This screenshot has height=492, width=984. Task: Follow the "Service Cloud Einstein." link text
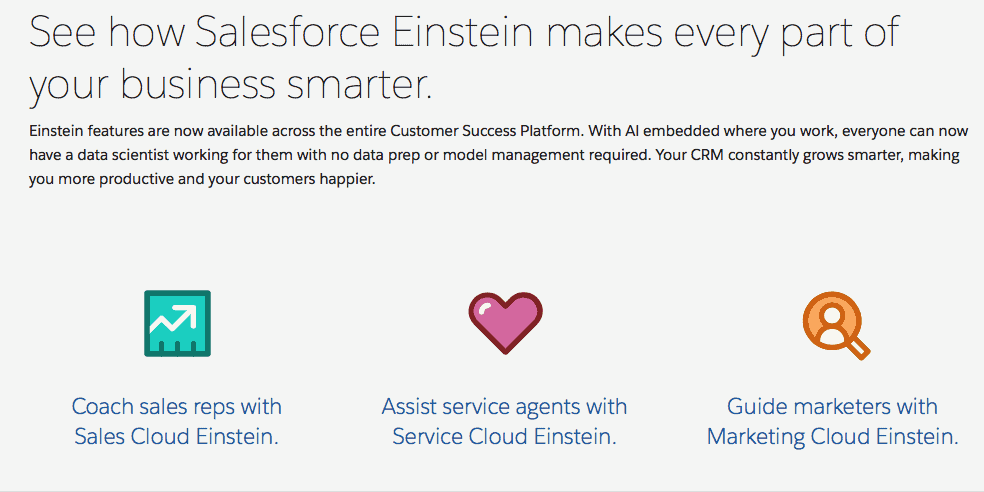tap(505, 436)
